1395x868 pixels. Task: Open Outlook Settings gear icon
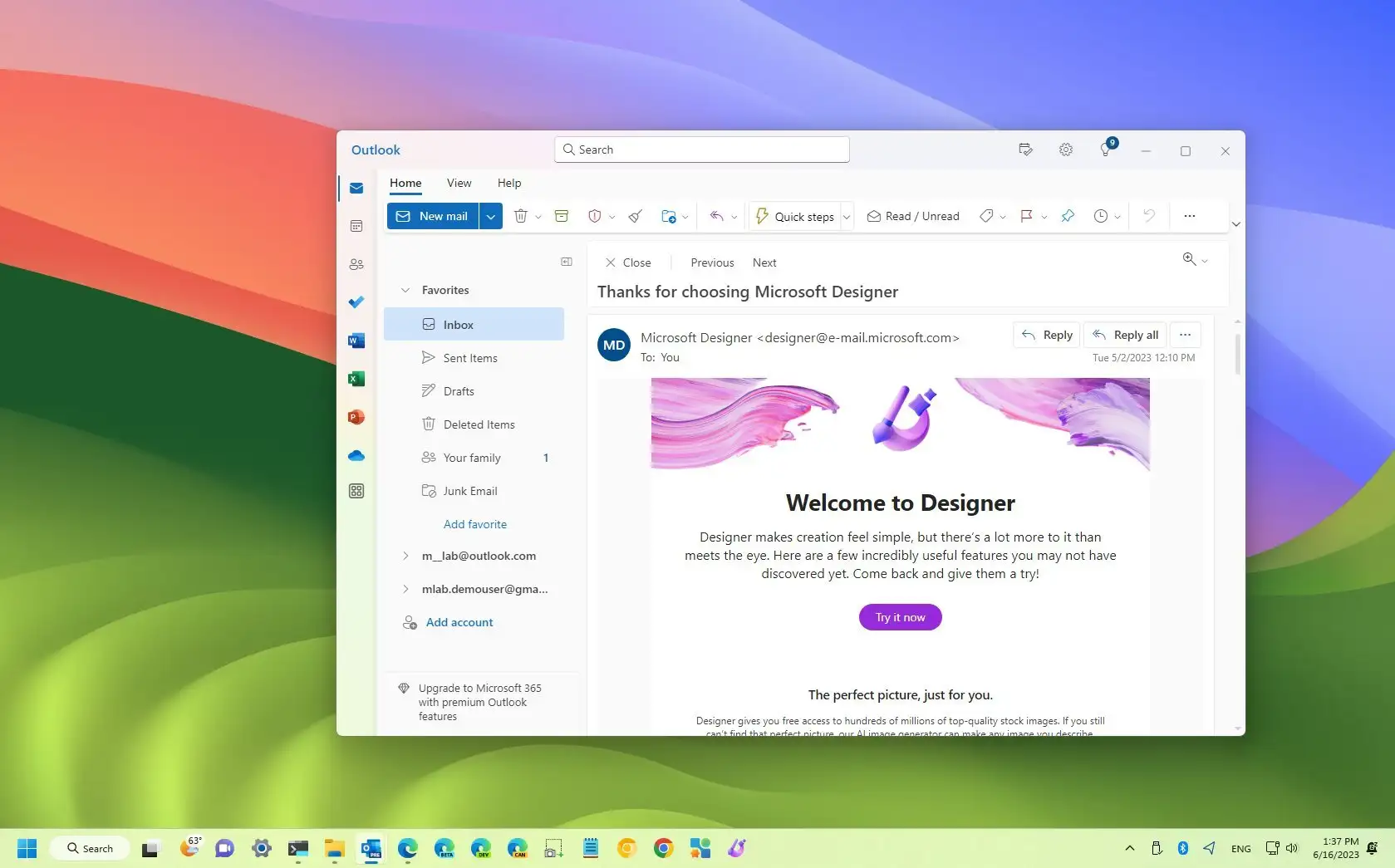coord(1066,150)
